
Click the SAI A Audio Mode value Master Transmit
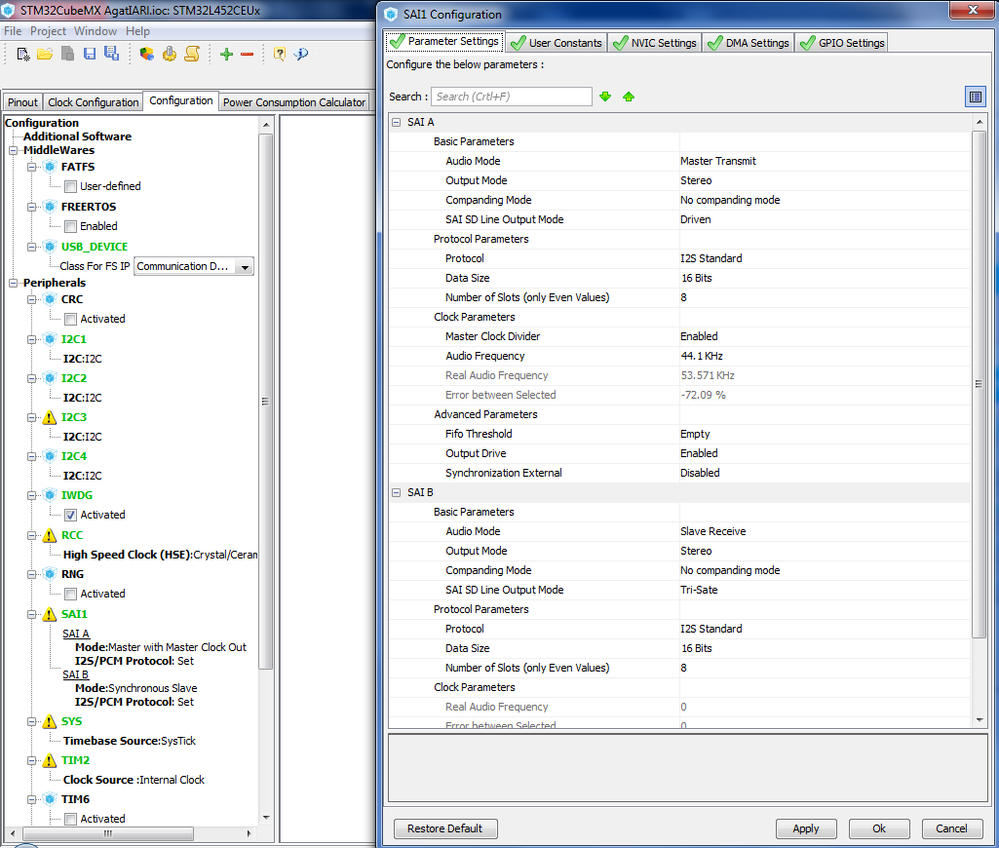click(718, 161)
